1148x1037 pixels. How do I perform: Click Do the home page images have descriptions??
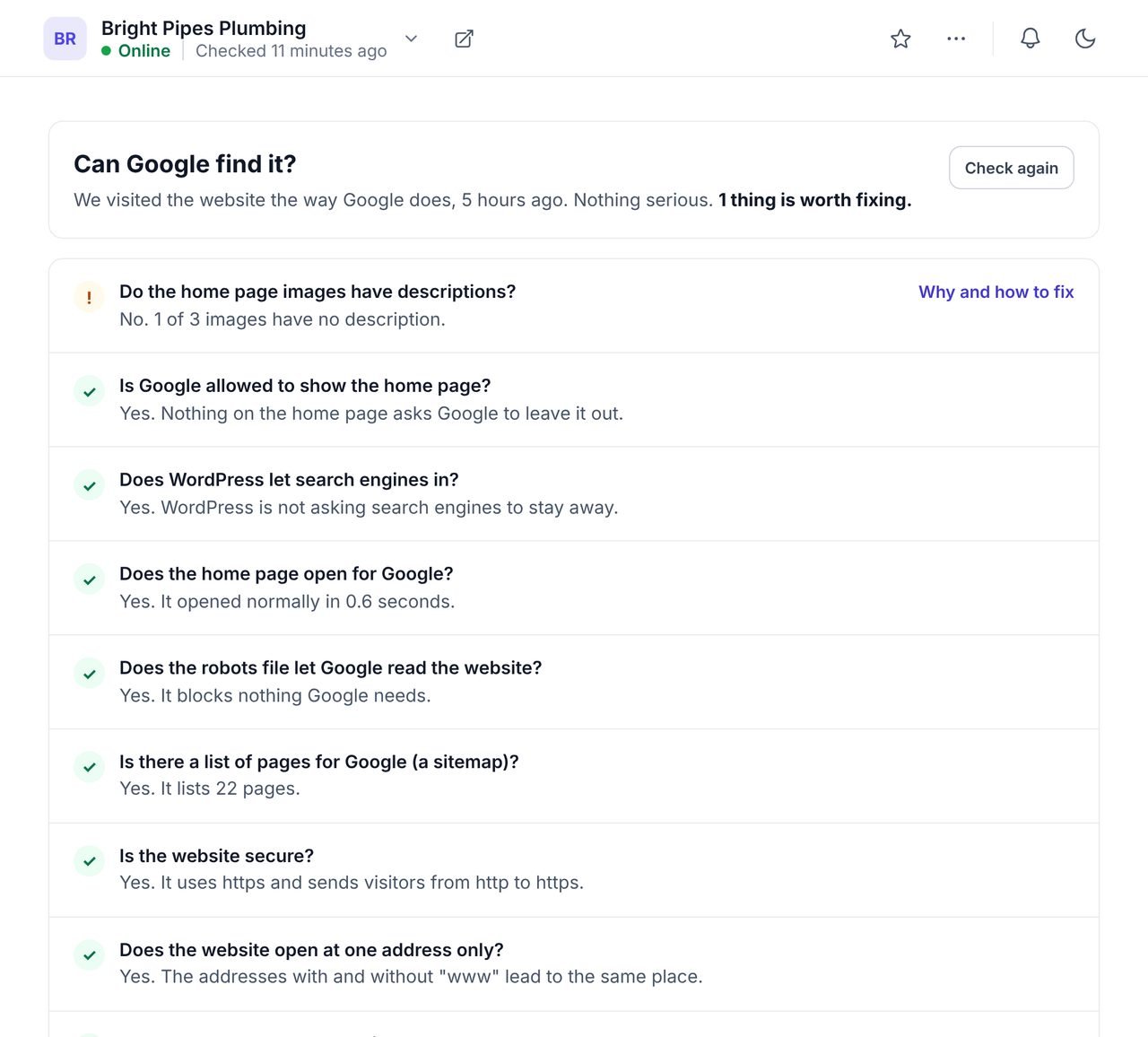pos(317,292)
